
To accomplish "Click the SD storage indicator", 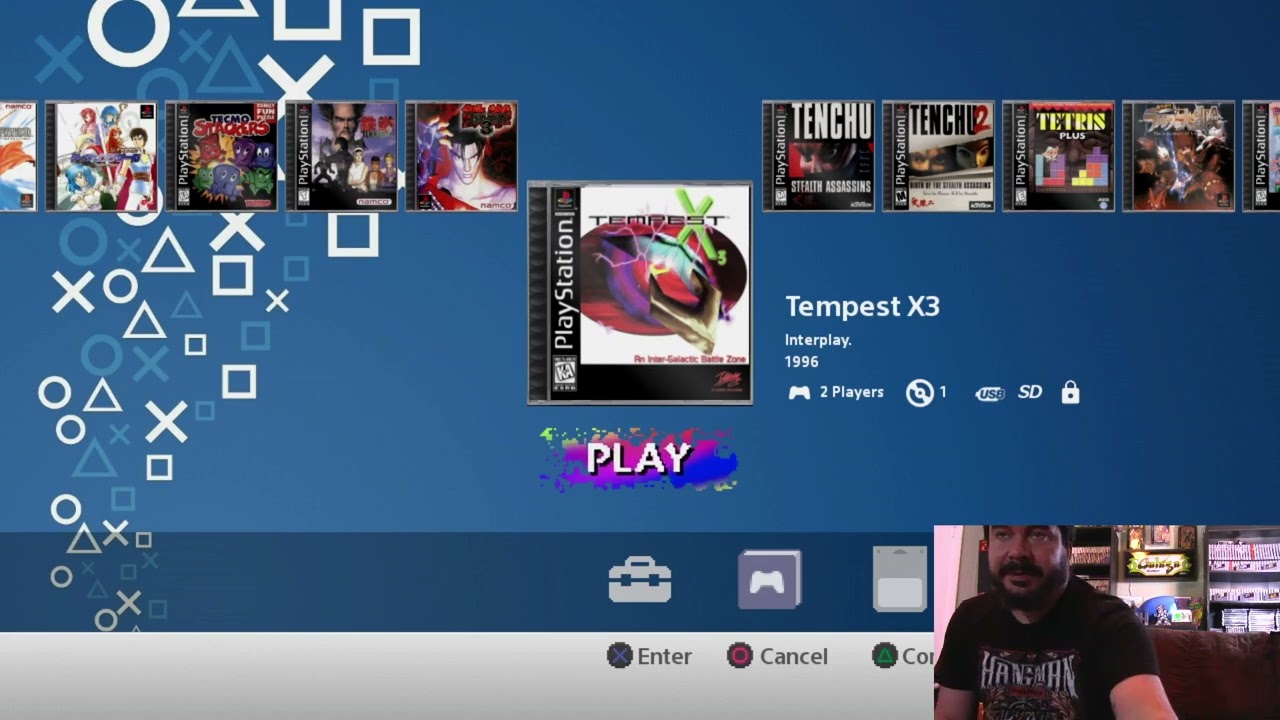I will coord(1030,392).
